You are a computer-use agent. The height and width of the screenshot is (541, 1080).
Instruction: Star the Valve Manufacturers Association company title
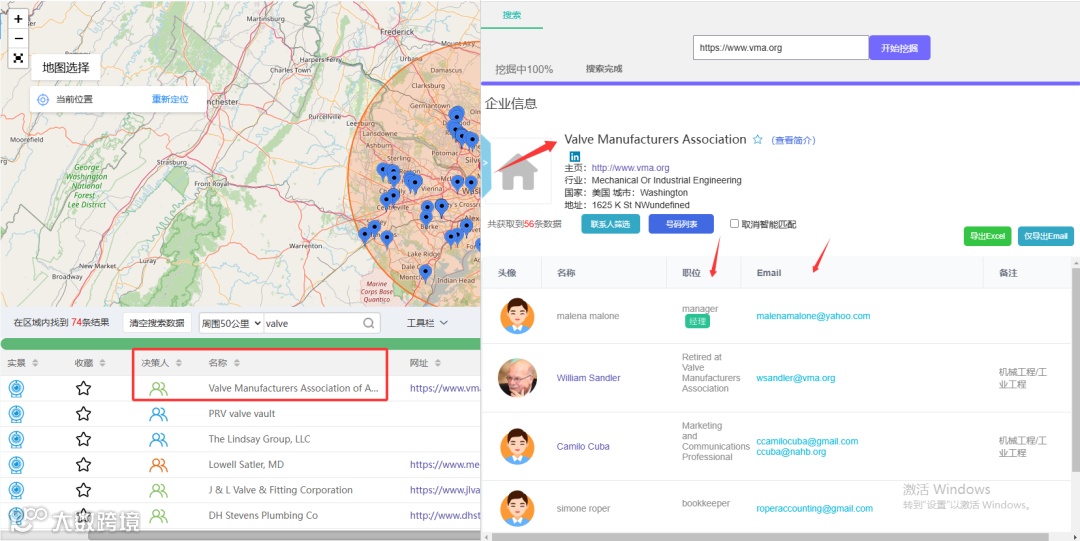tap(758, 140)
